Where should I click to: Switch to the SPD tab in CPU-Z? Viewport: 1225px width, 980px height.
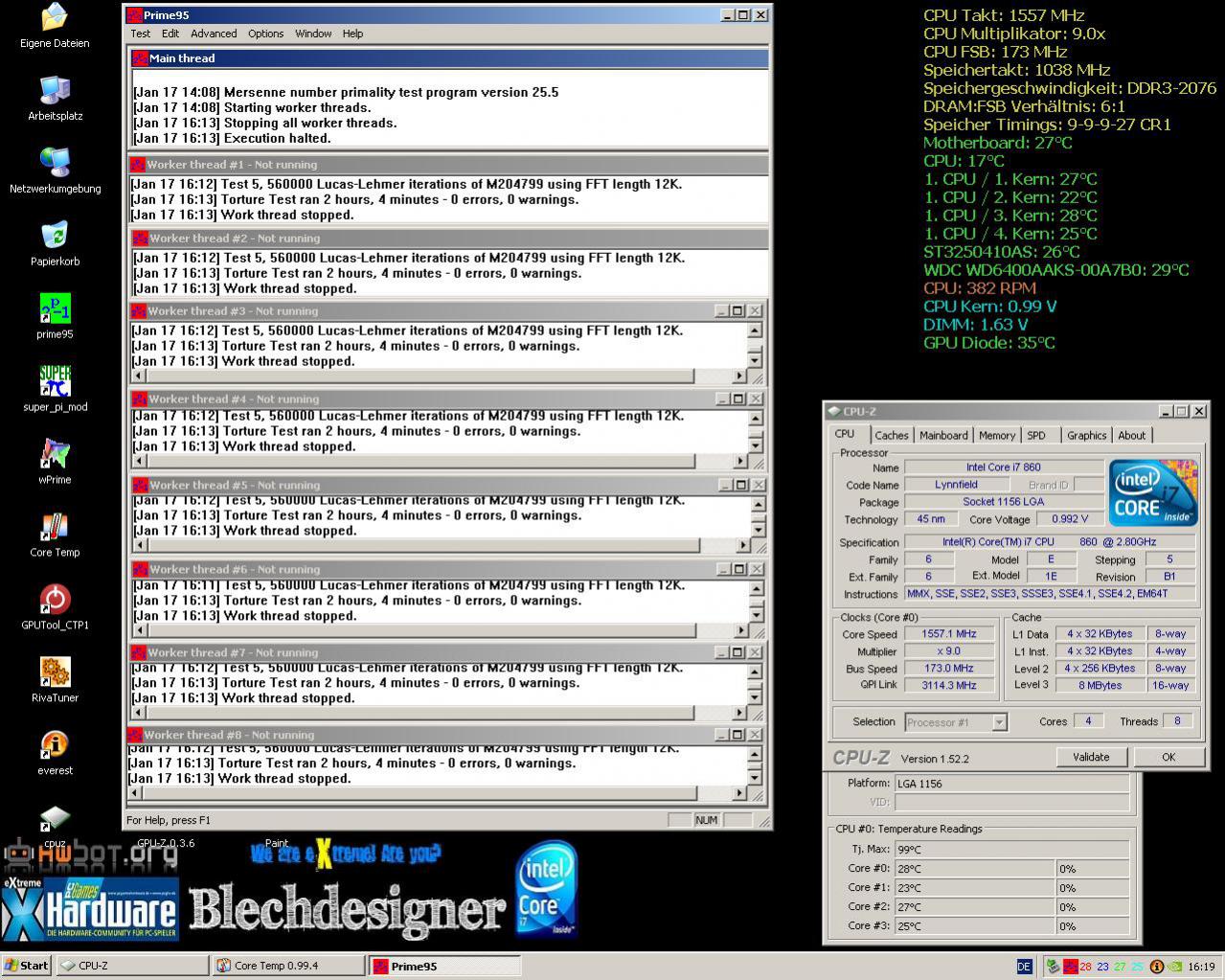[1036, 435]
